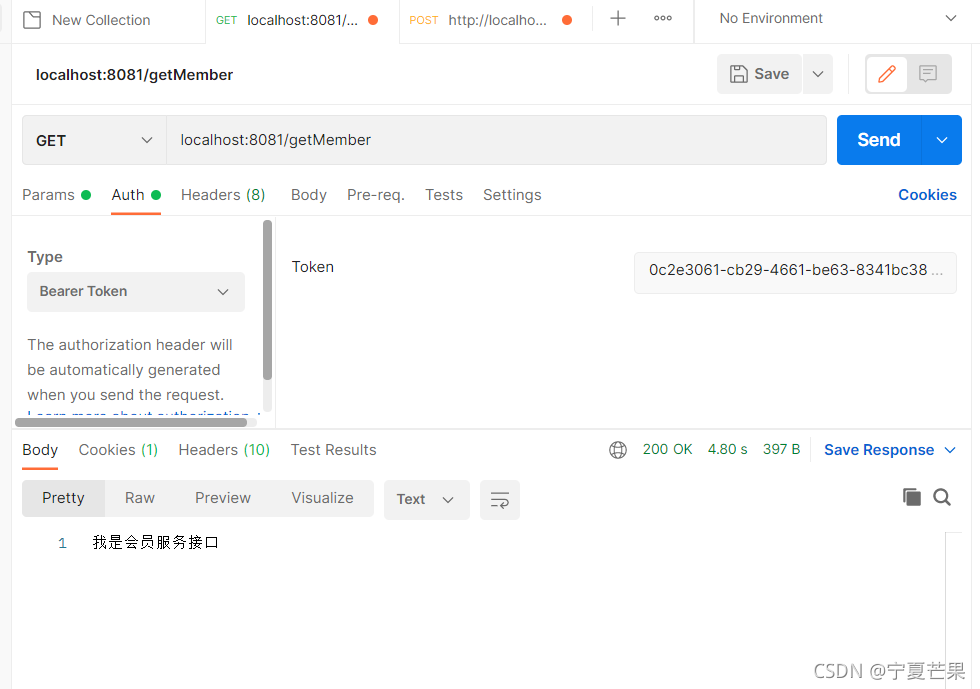Screen dimensions: 980x689
Task: Open the HTTP method GET dropdown
Action: [94, 140]
